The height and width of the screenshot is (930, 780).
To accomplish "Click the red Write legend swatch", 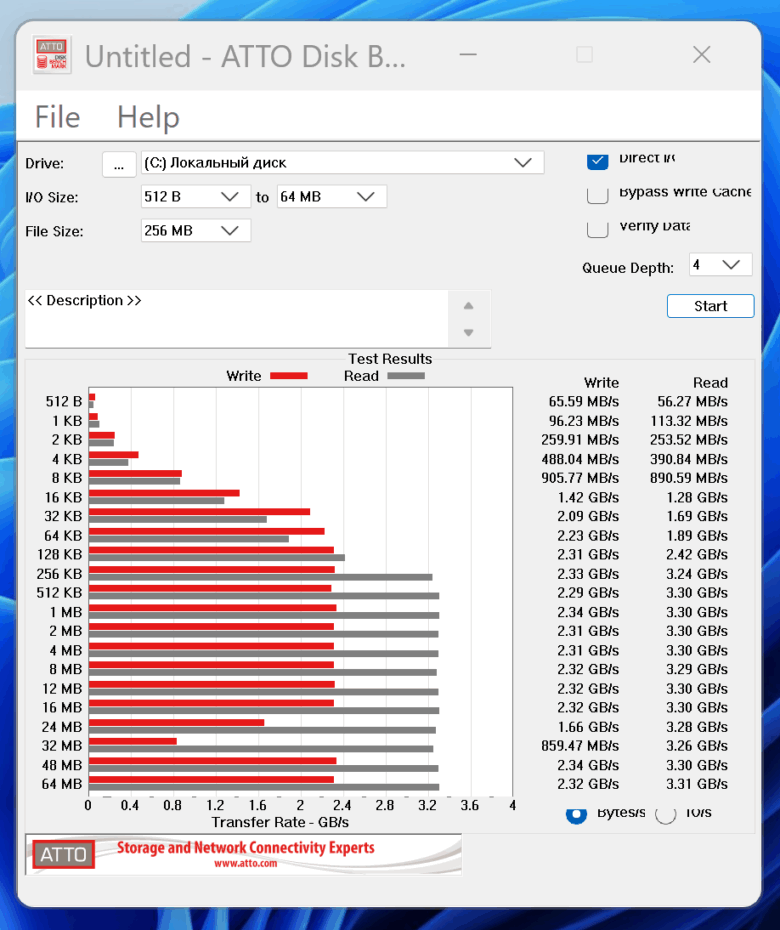I will 289,375.
